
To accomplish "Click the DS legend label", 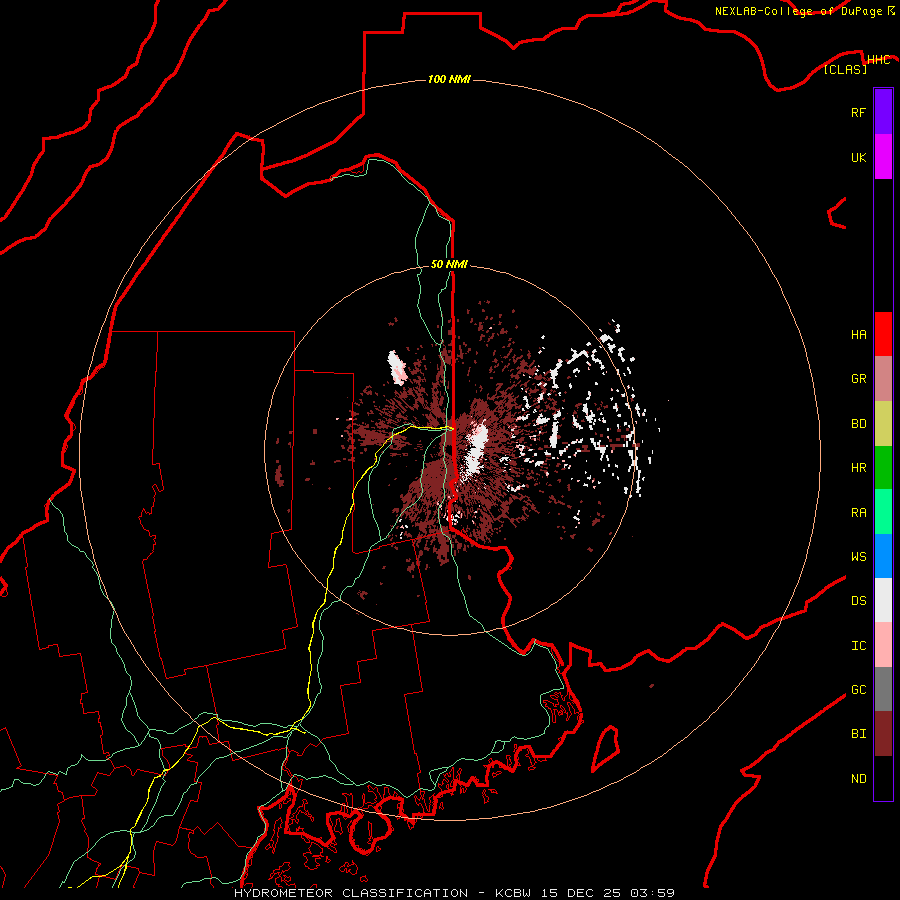I will 858,601.
